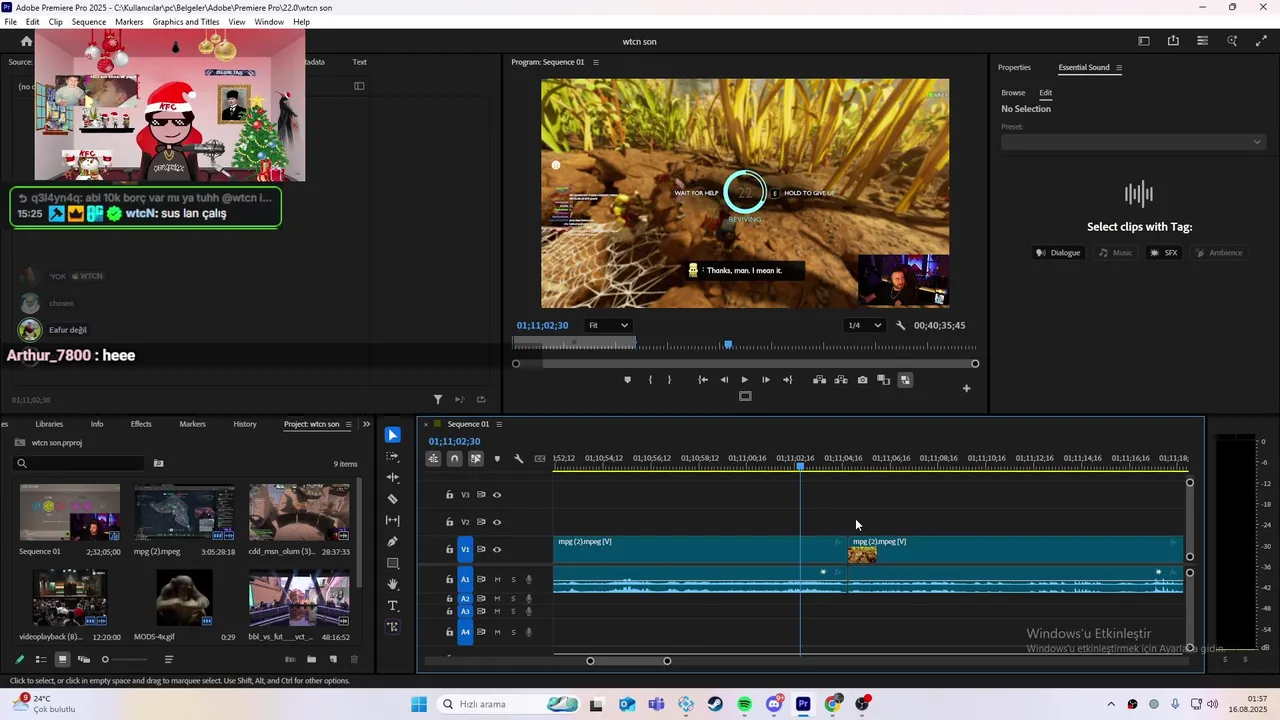
Task: Toggle A2 track targeting
Action: pos(465,598)
